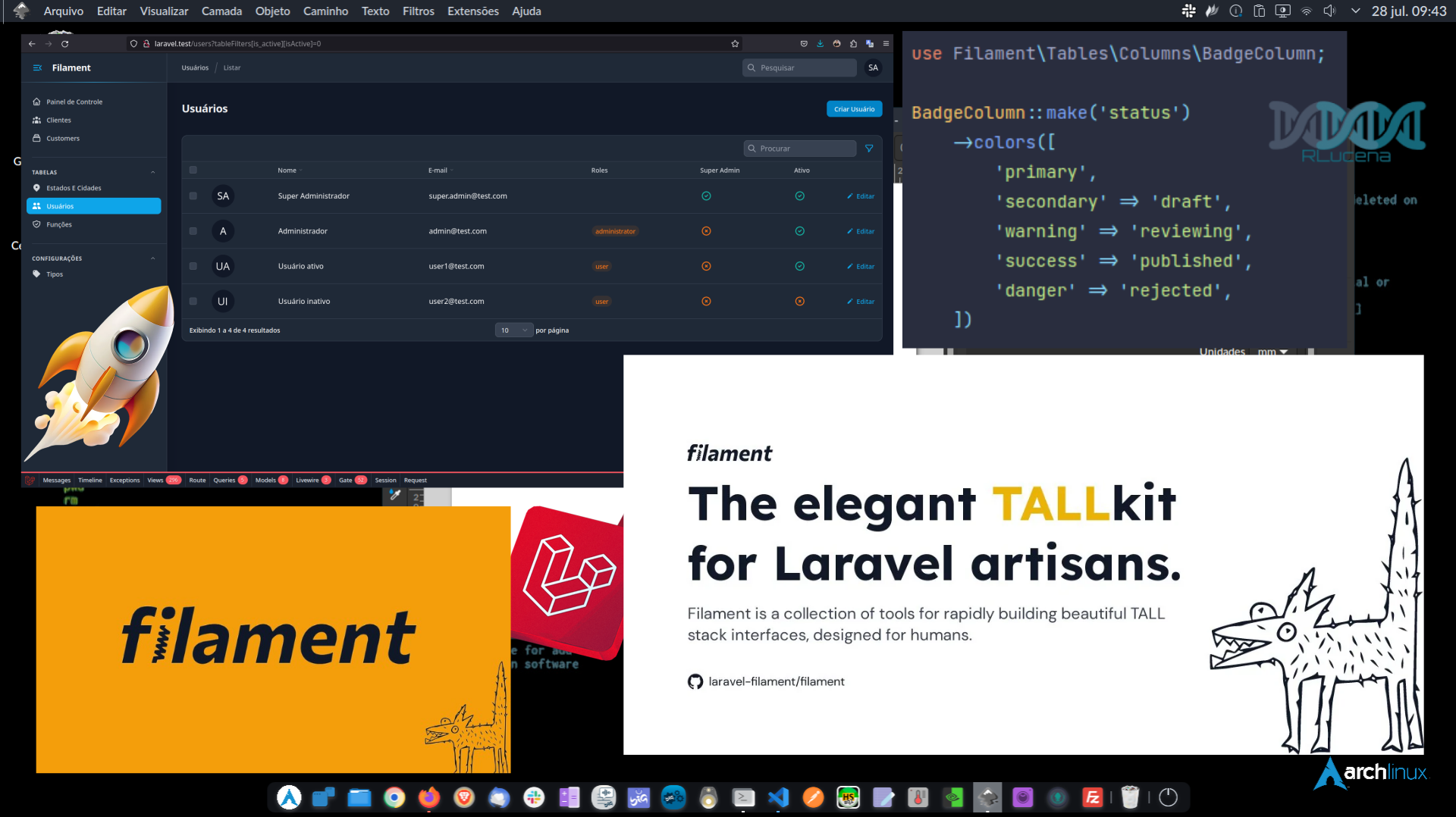This screenshot has height=817, width=1456.
Task: Open the Arch Linux launcher in the dock
Action: point(289,797)
